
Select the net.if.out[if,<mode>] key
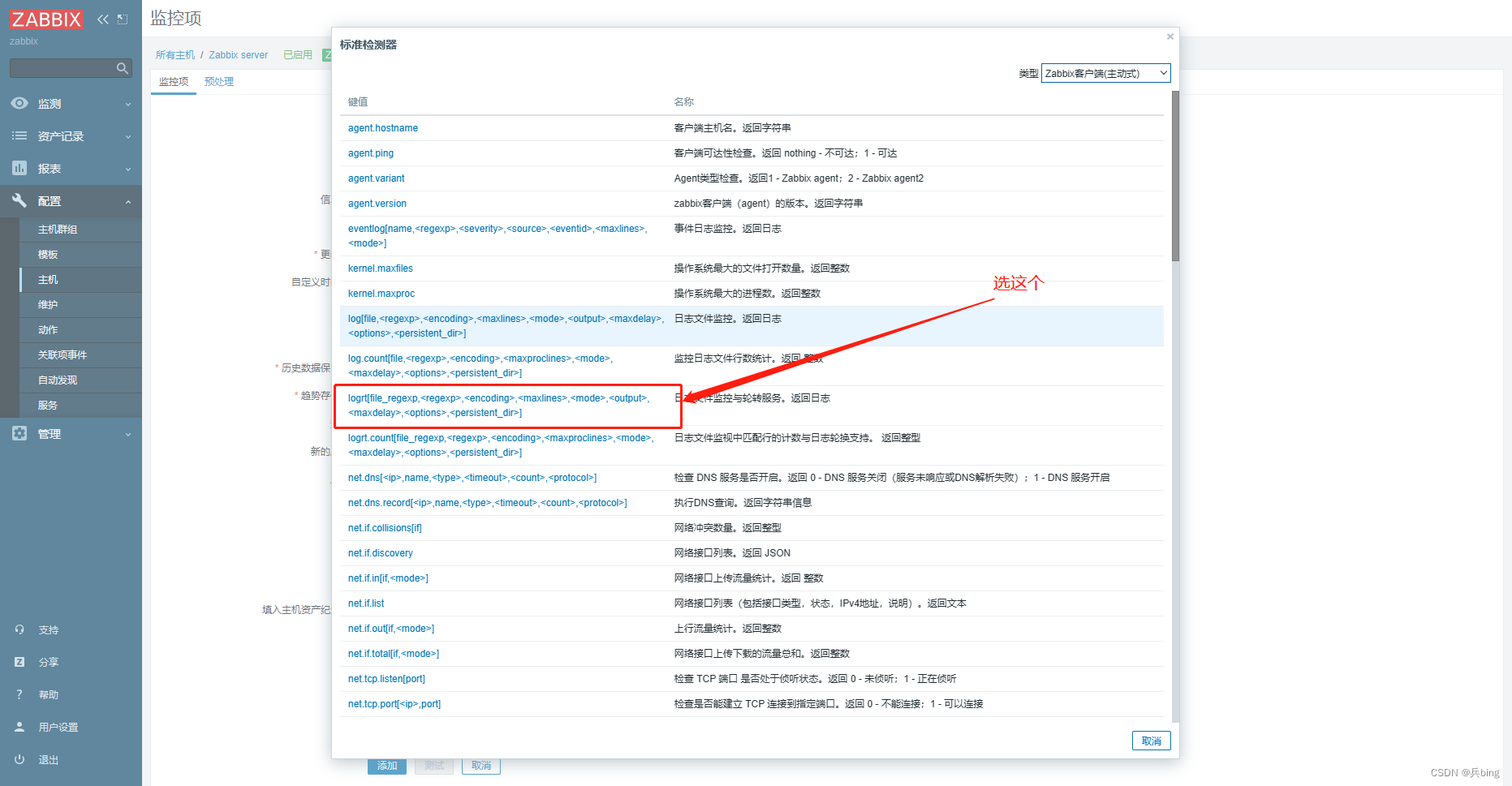(x=391, y=629)
